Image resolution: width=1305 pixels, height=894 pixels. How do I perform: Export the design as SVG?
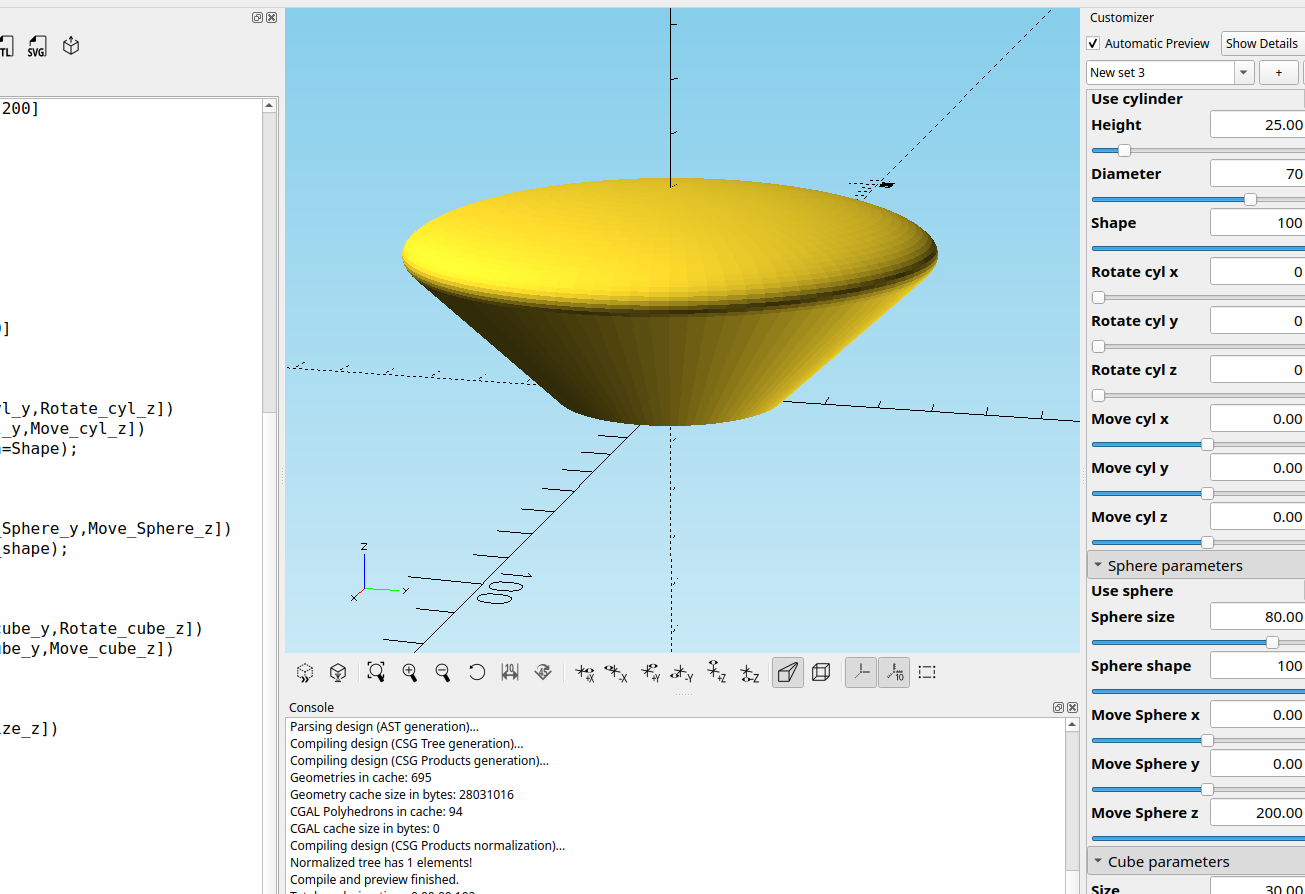pyautogui.click(x=37, y=46)
